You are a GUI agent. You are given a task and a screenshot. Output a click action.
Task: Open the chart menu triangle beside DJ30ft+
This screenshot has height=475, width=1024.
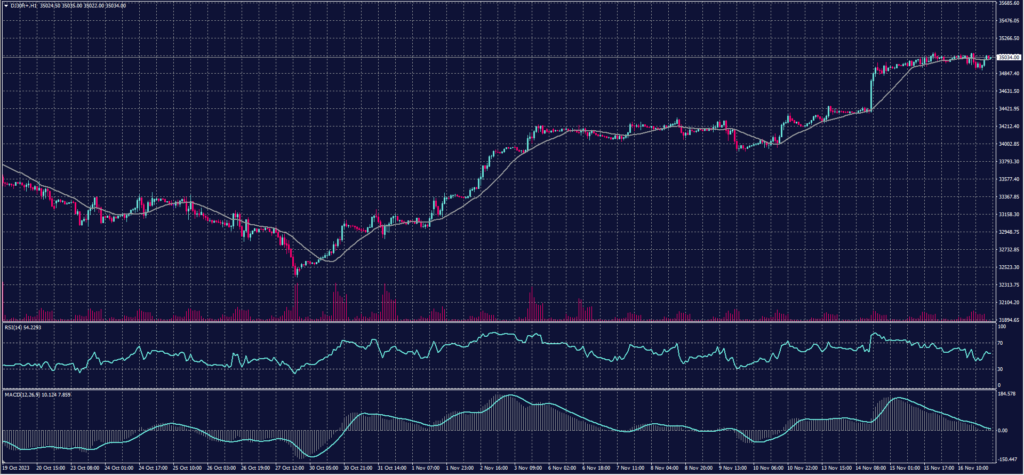tap(4, 4)
